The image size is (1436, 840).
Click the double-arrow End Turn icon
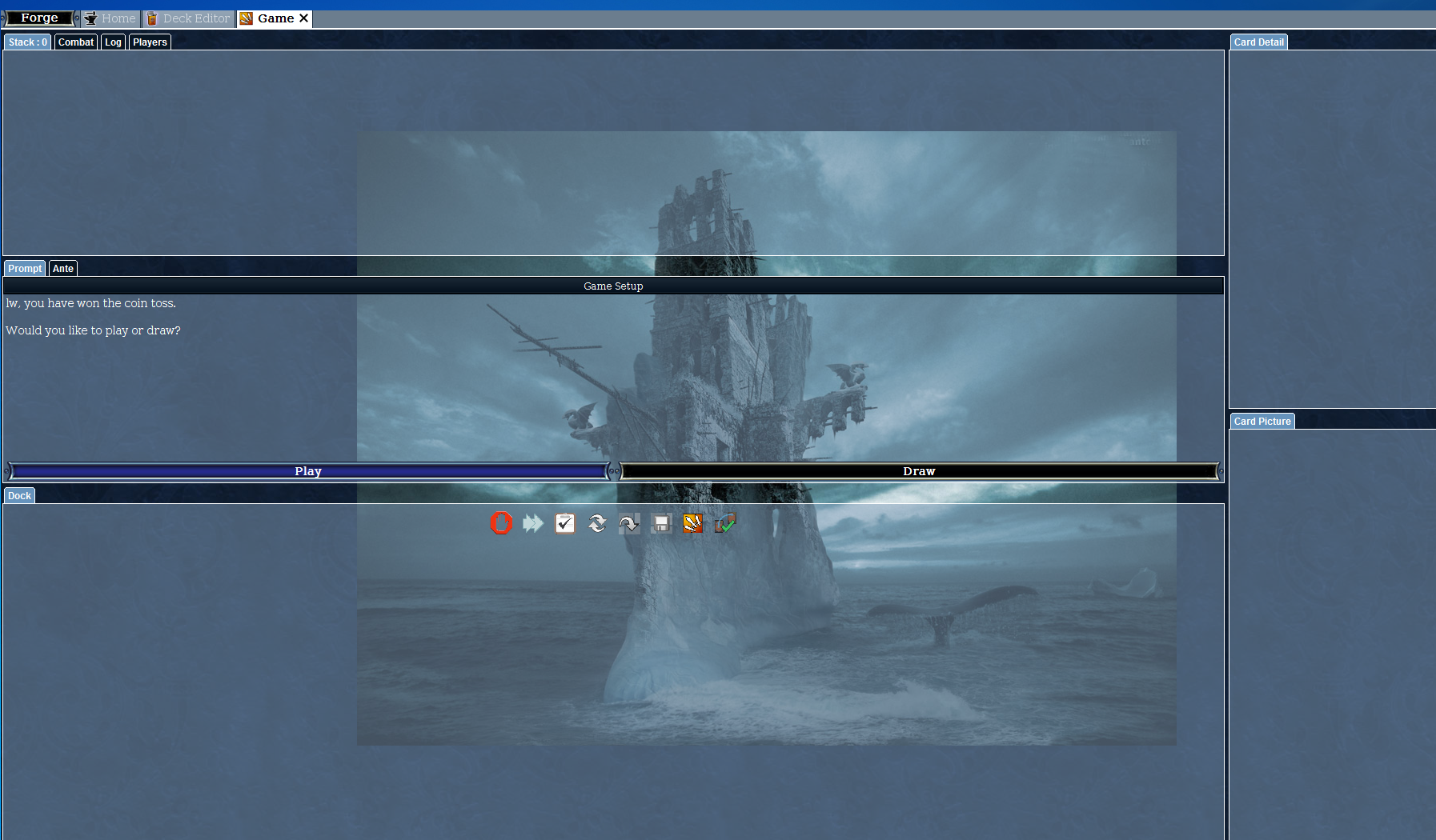pyautogui.click(x=533, y=523)
